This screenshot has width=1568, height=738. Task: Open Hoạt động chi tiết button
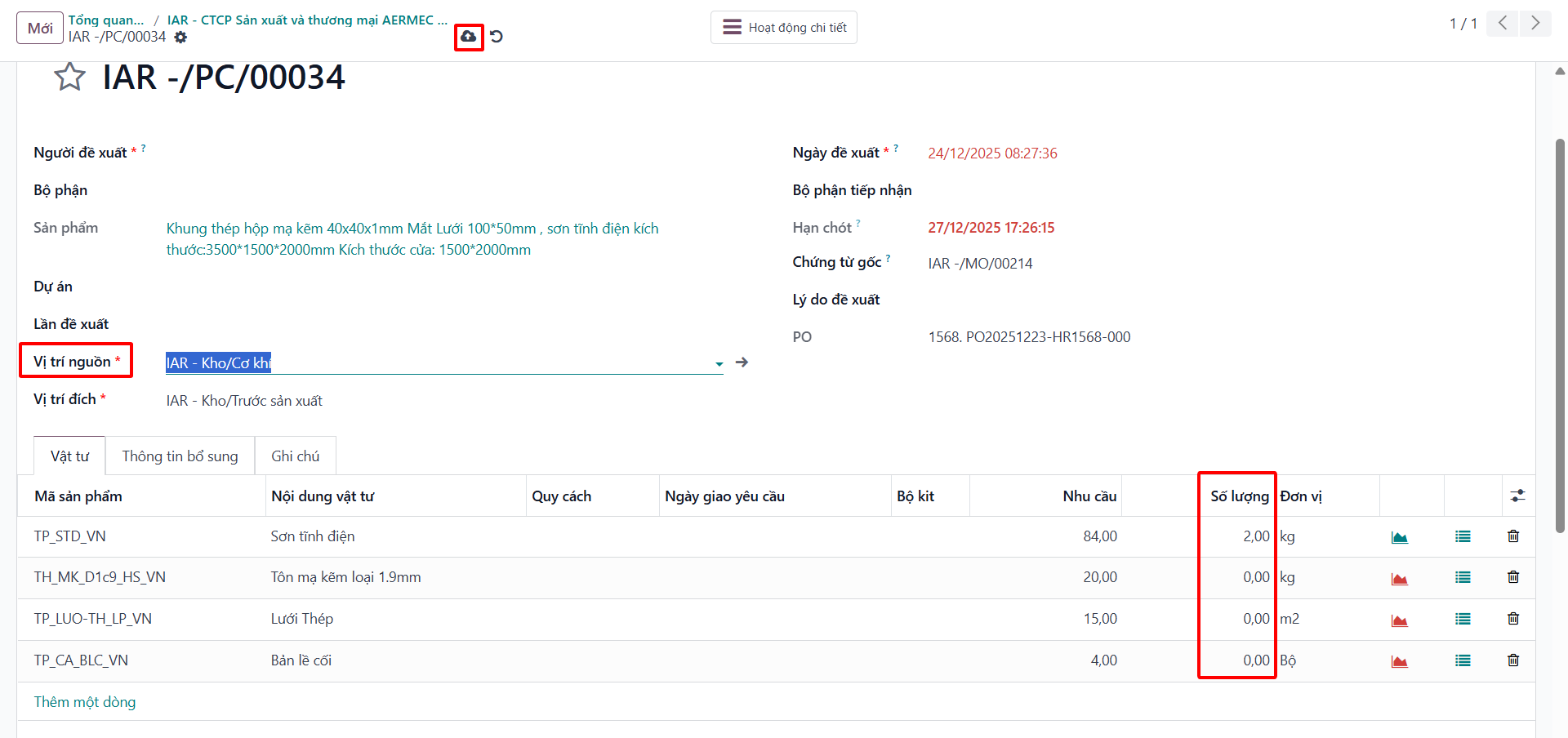tap(783, 27)
